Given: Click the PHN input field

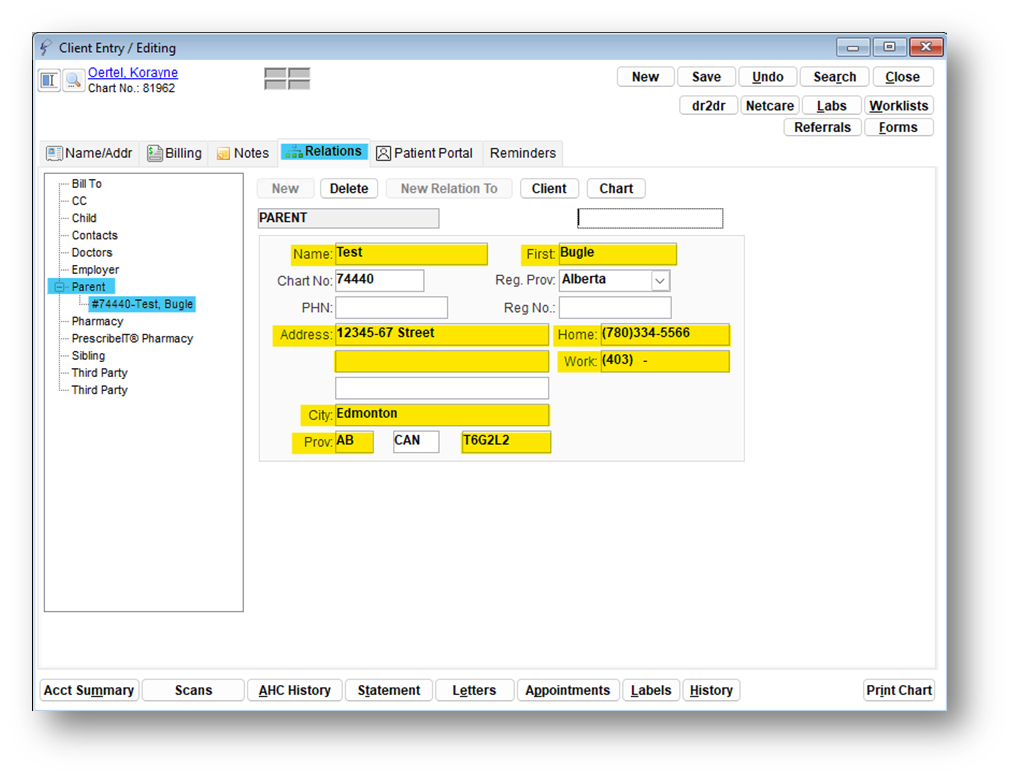Looking at the screenshot, I should pyautogui.click(x=391, y=308).
